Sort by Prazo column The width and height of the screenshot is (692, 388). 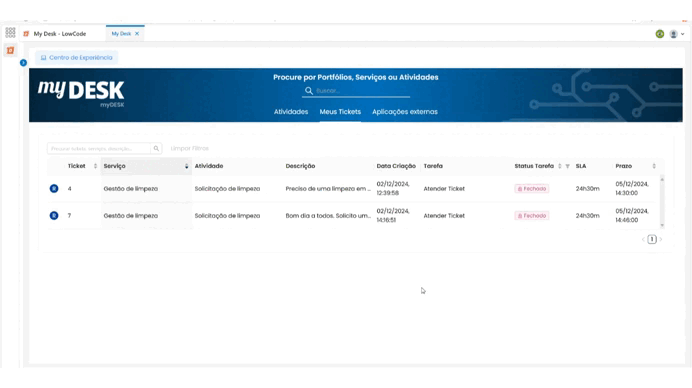coord(654,166)
